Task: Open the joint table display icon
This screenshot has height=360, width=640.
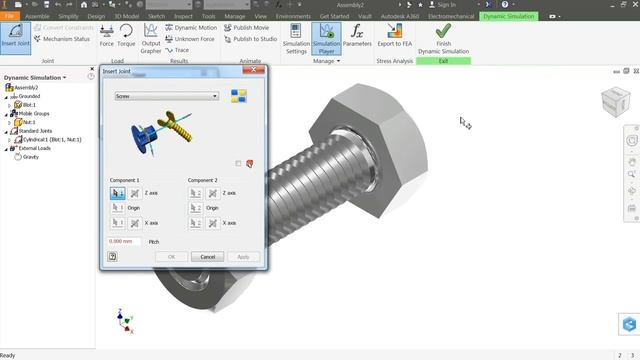Action: click(239, 96)
